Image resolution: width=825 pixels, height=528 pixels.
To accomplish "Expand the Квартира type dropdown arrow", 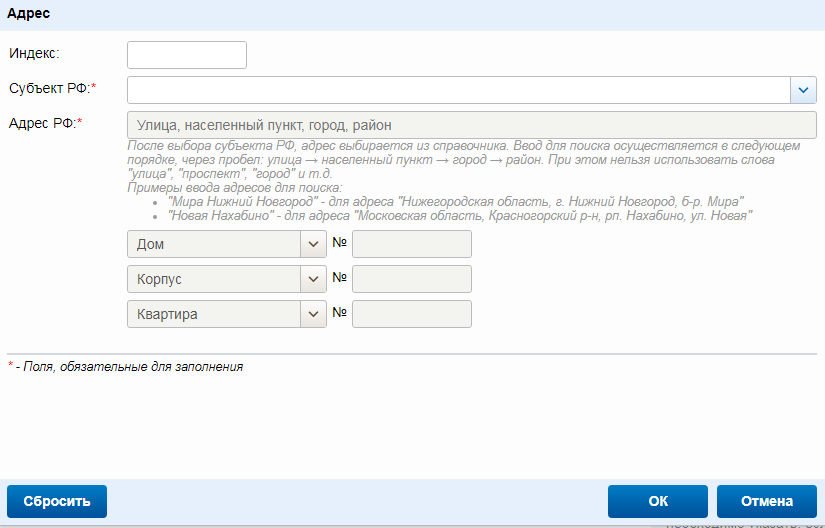I will coord(313,314).
